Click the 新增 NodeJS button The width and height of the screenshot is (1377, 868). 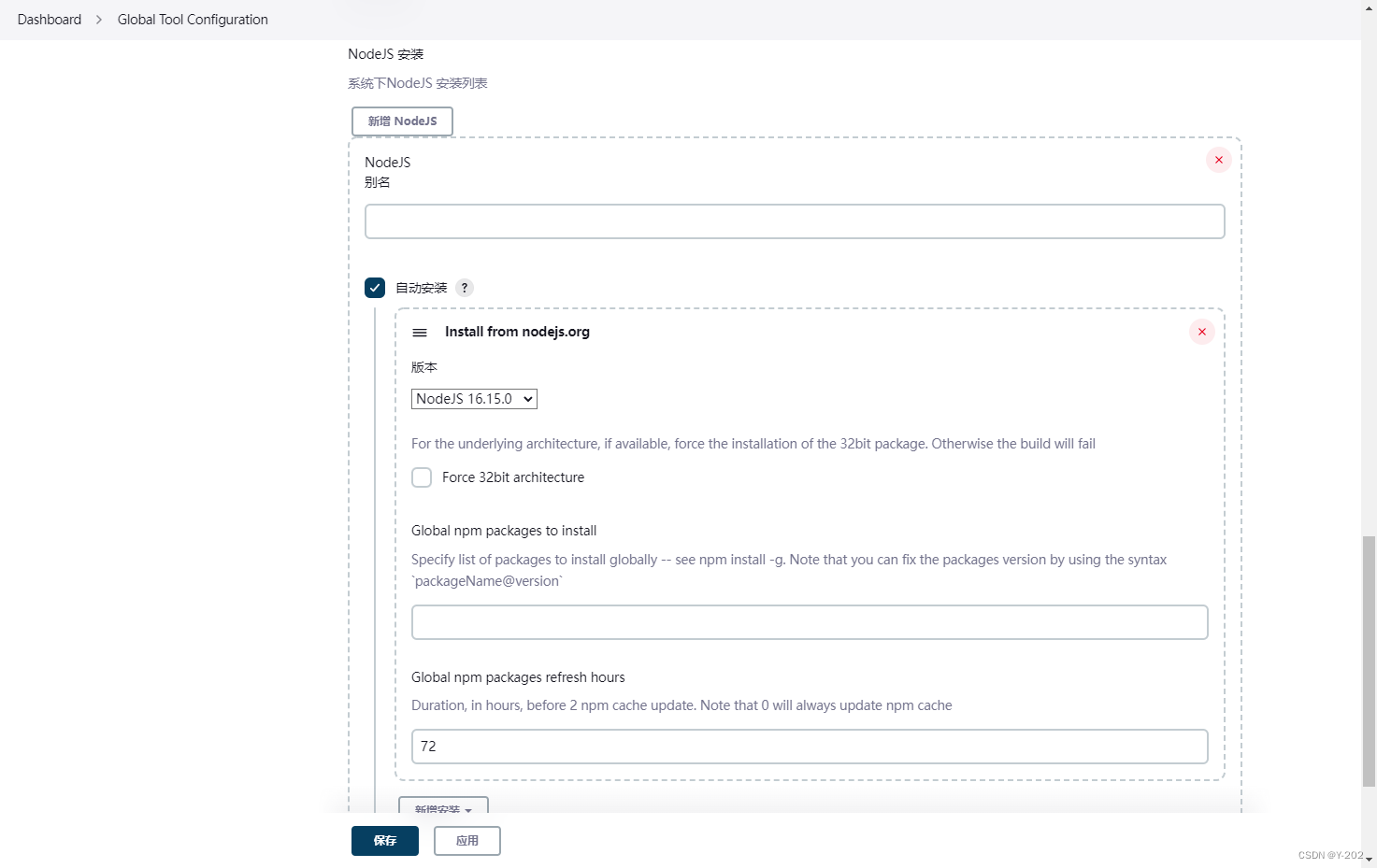[x=402, y=121]
